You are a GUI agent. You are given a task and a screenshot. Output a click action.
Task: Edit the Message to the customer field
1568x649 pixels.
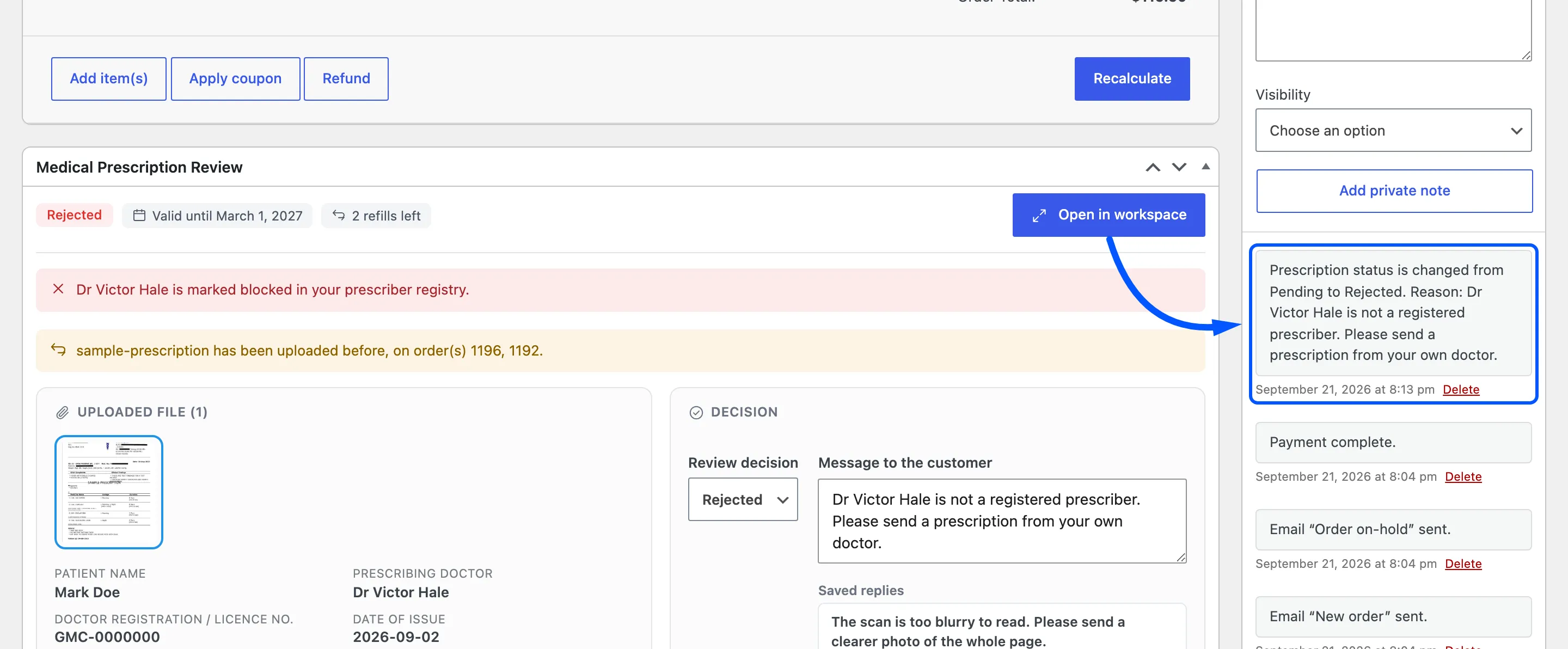(x=1002, y=521)
